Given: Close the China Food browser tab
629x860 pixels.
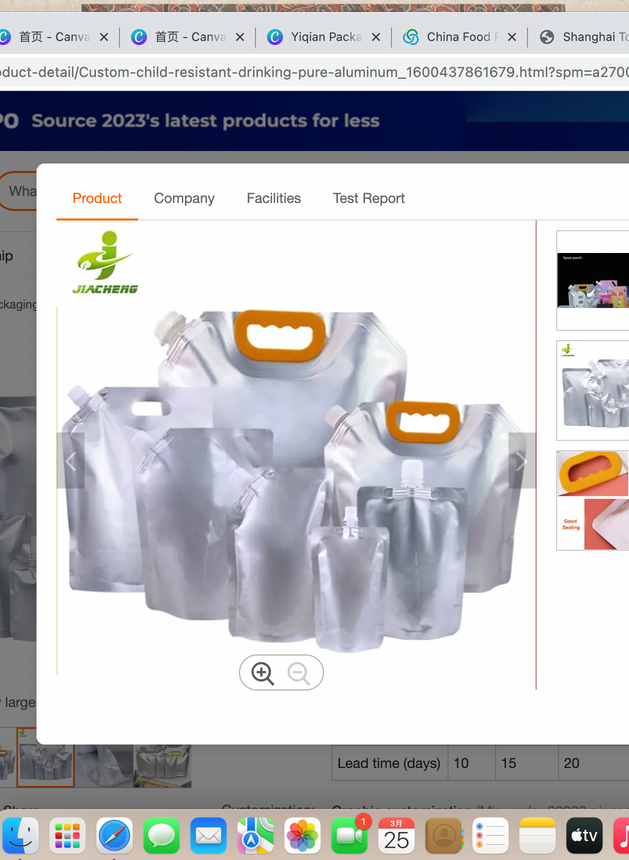Looking at the screenshot, I should coord(512,37).
